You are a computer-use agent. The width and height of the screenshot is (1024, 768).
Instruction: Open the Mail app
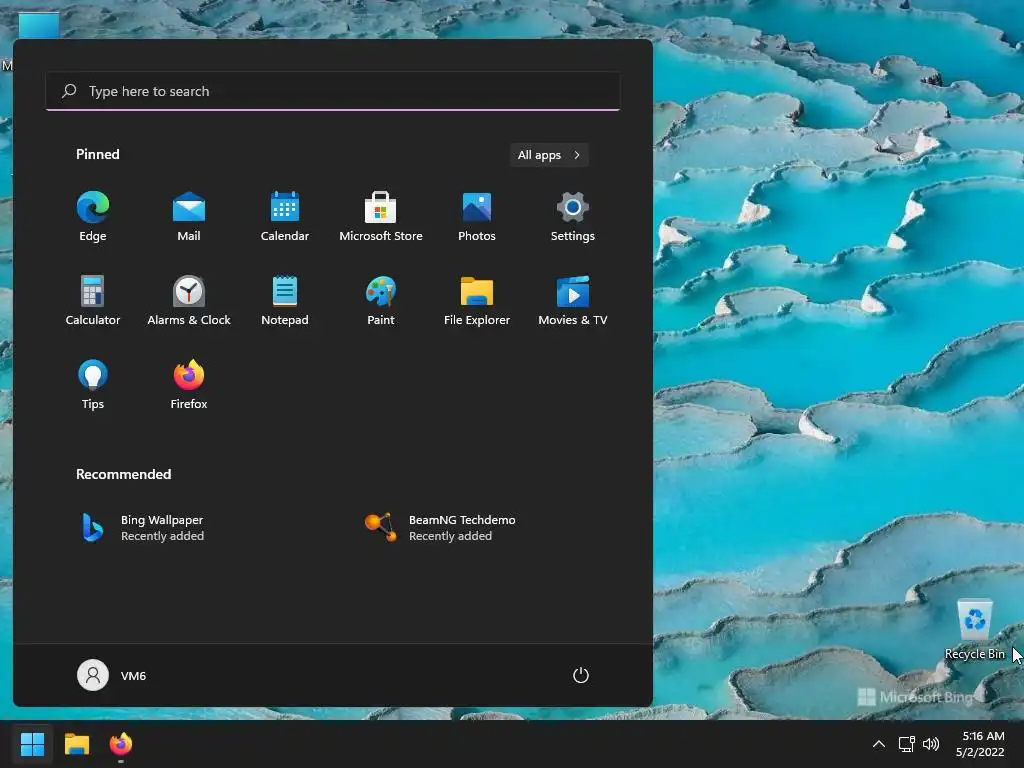[189, 217]
